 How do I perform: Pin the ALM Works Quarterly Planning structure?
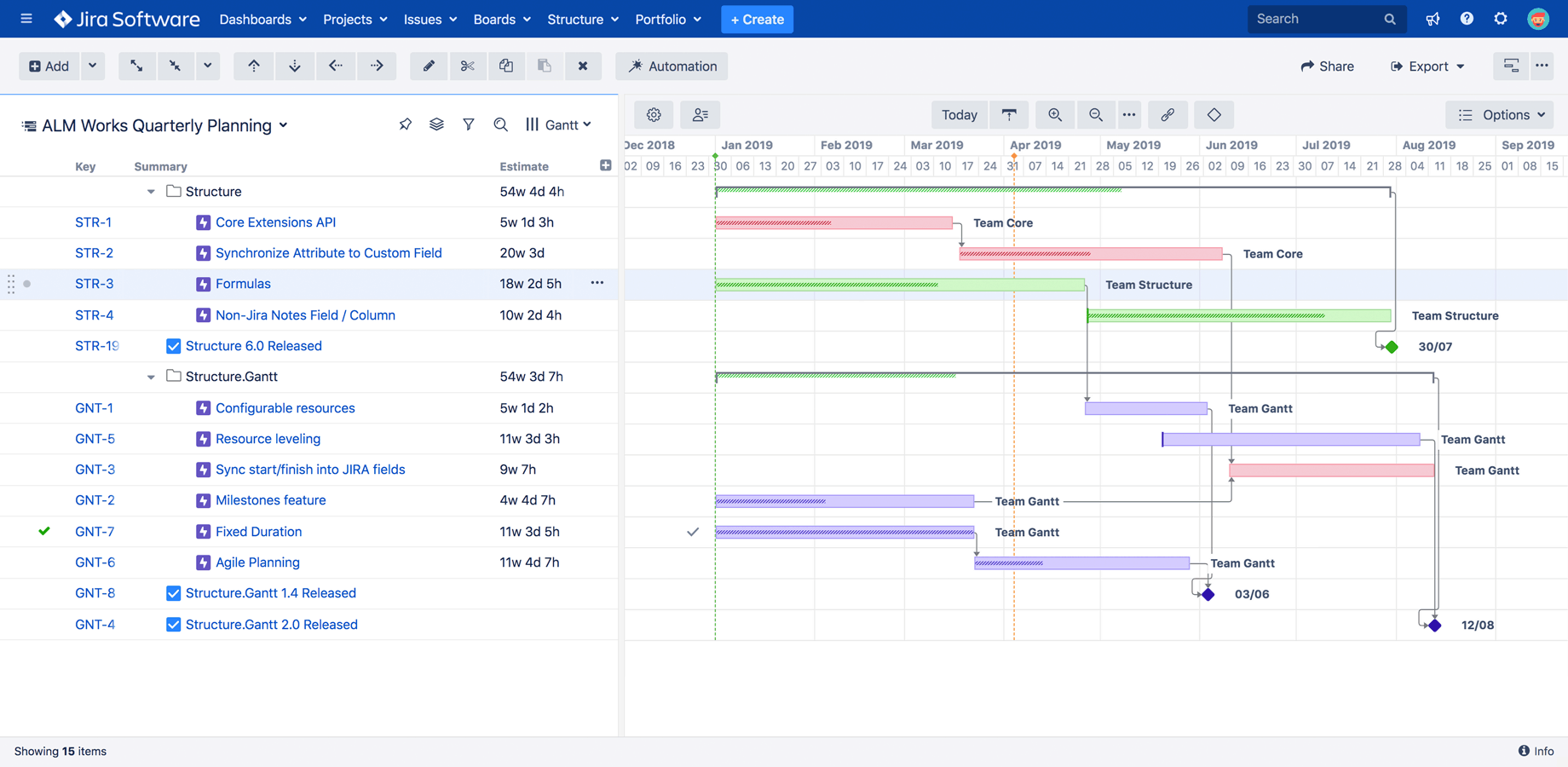point(405,124)
